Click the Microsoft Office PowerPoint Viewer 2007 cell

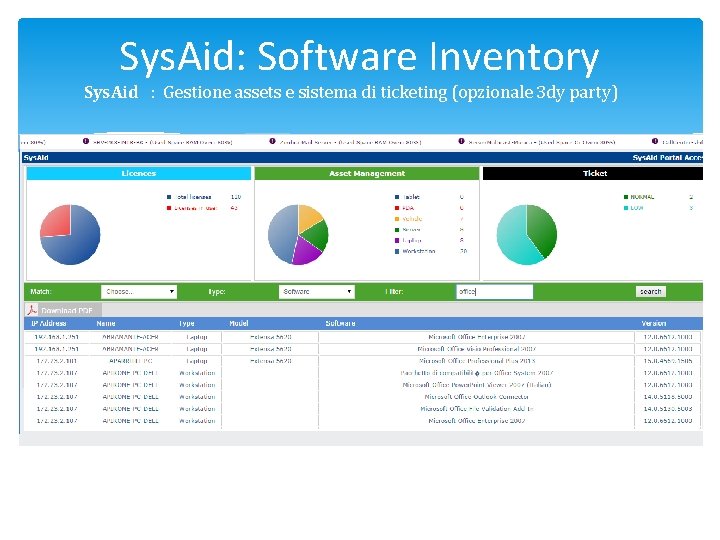pyautogui.click(x=477, y=385)
